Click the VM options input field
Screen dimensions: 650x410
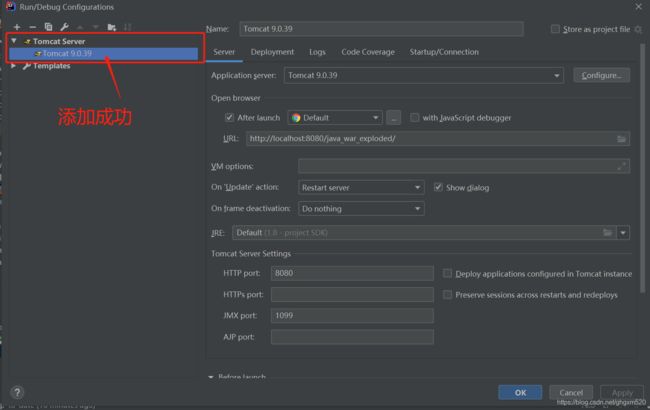[x=464, y=166]
